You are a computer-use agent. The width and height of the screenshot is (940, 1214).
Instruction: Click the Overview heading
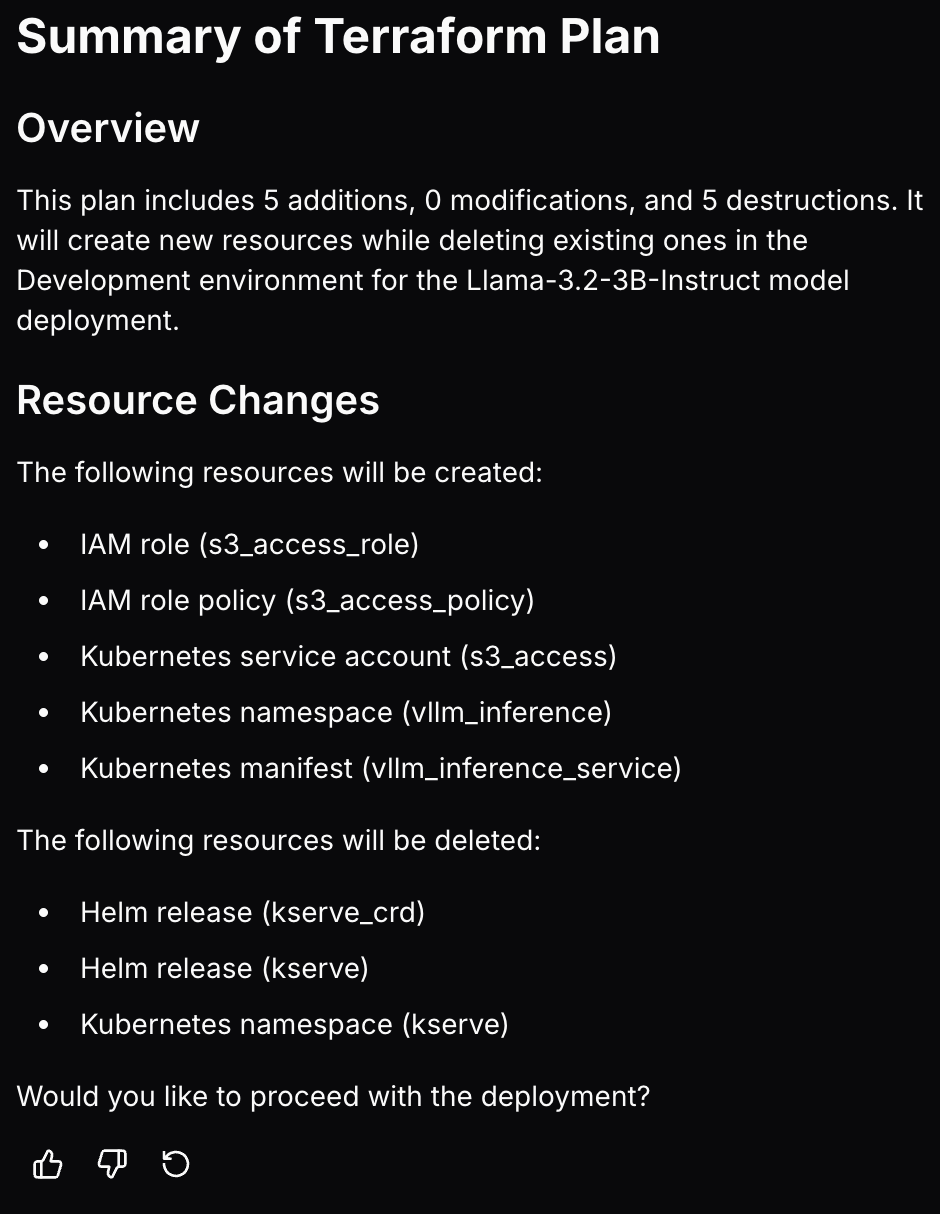(108, 129)
